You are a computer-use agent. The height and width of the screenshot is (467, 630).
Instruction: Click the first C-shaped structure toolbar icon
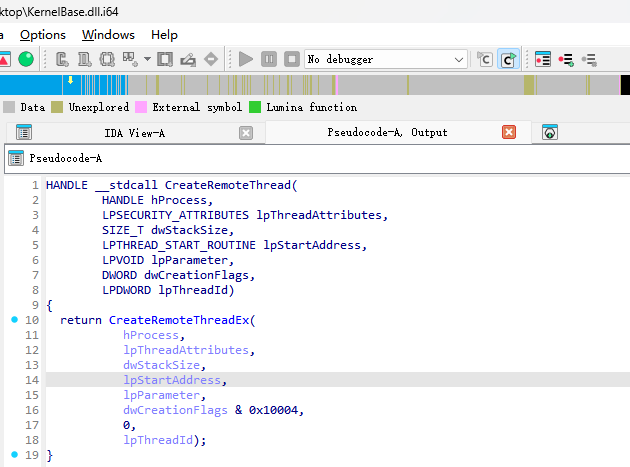click(62, 59)
